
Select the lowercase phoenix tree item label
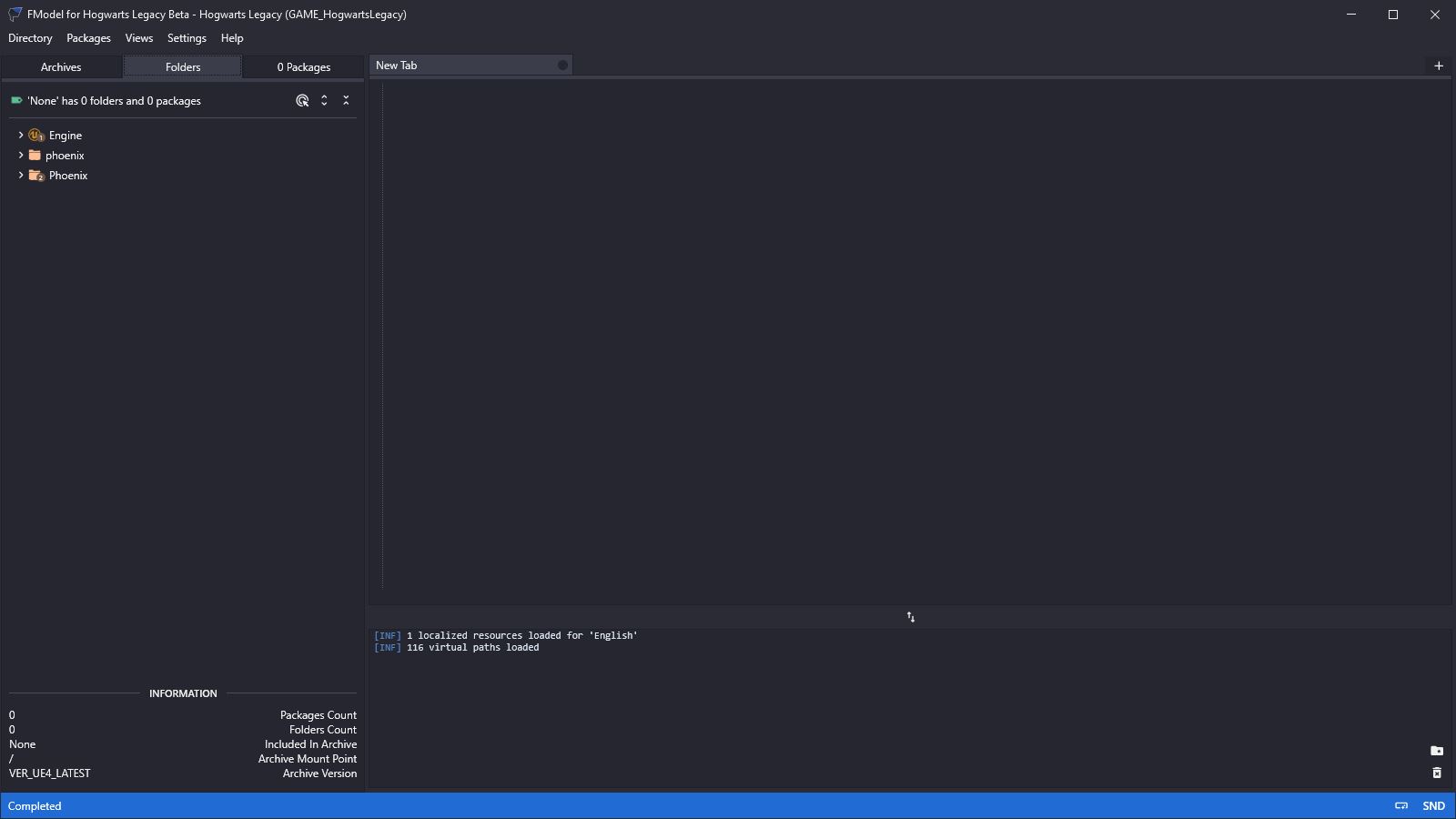click(65, 156)
